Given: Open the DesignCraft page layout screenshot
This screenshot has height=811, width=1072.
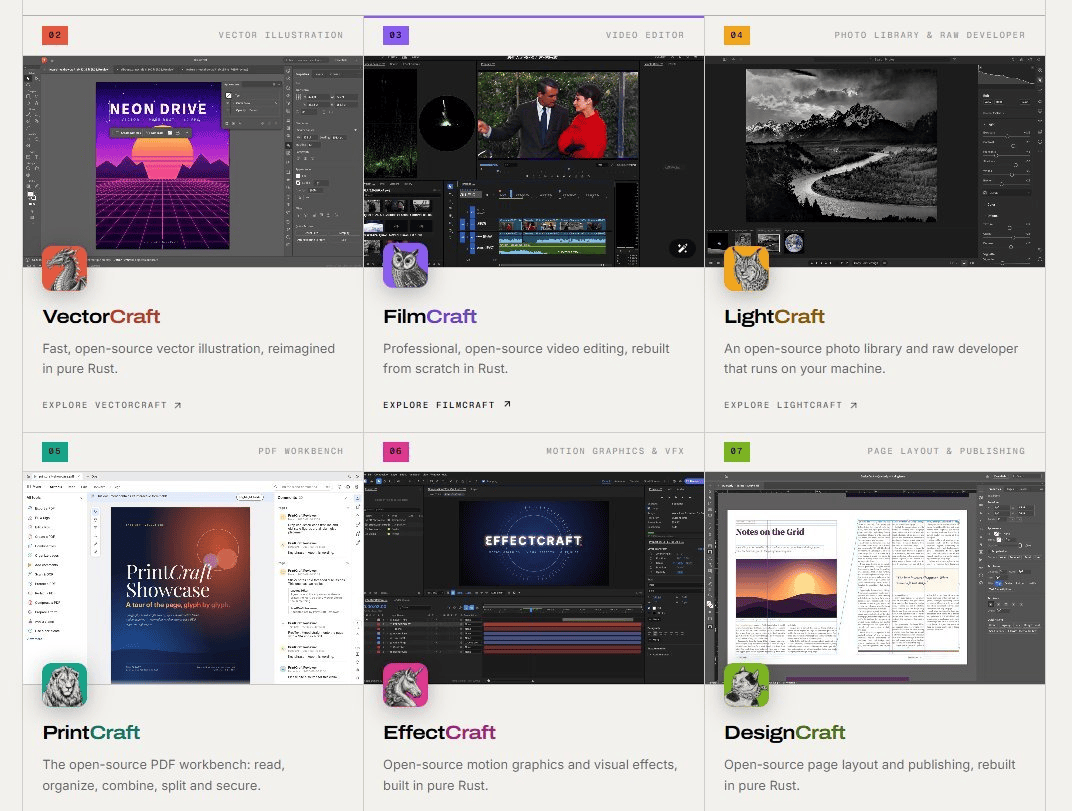Looking at the screenshot, I should click(875, 578).
